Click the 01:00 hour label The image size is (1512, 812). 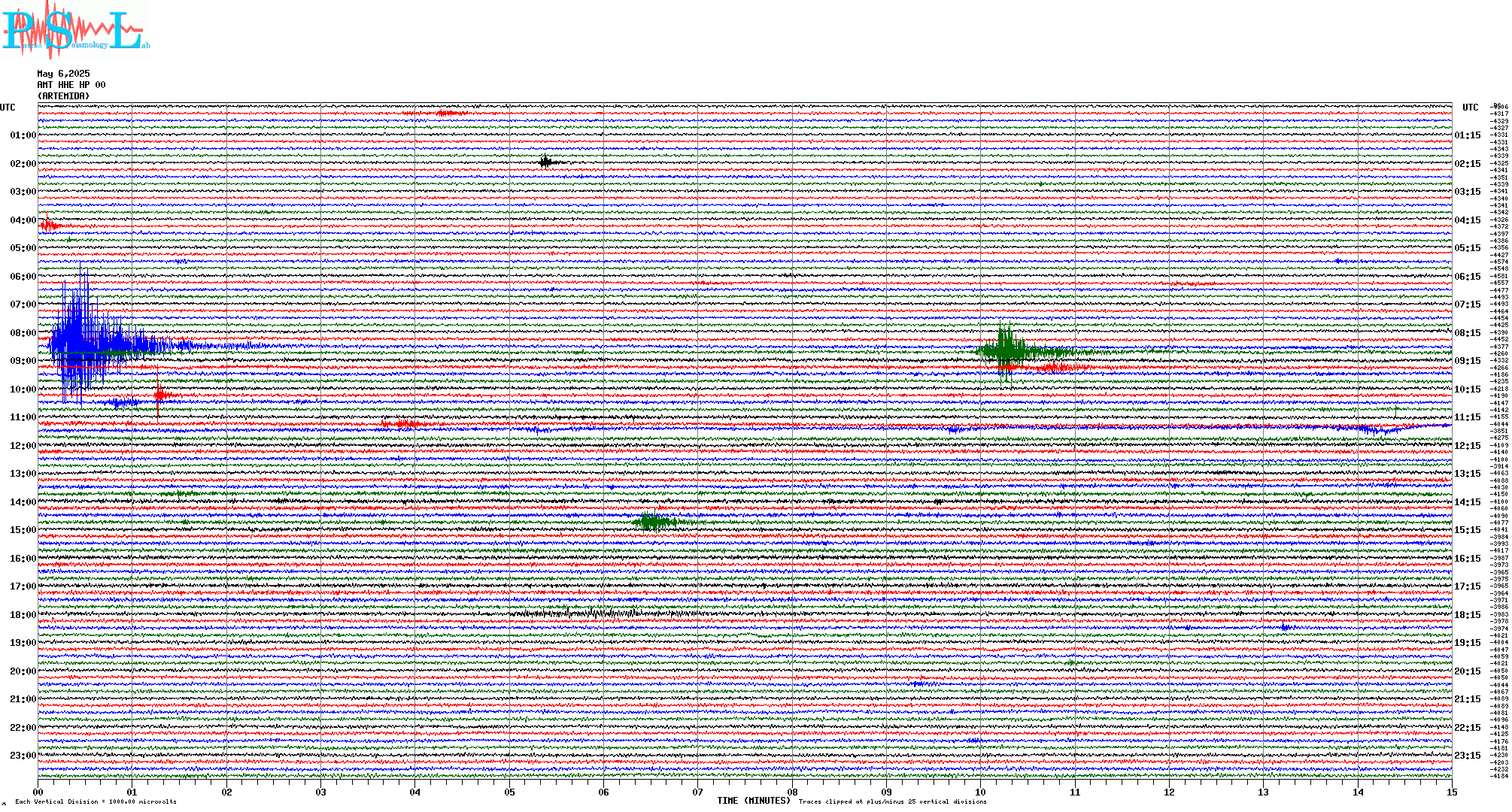click(23, 135)
